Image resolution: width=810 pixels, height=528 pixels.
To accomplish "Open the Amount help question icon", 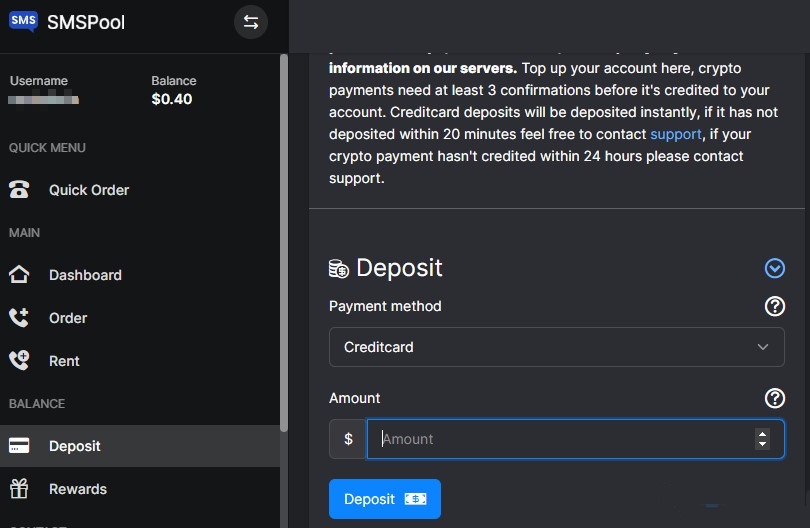I will click(x=774, y=398).
